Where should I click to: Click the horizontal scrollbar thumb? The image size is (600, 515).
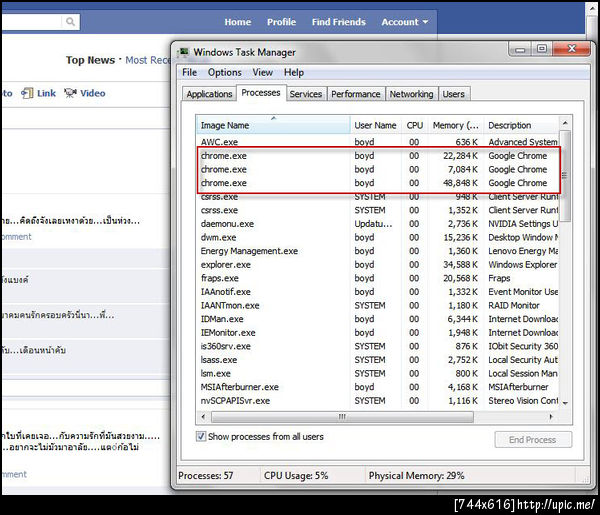[342, 417]
